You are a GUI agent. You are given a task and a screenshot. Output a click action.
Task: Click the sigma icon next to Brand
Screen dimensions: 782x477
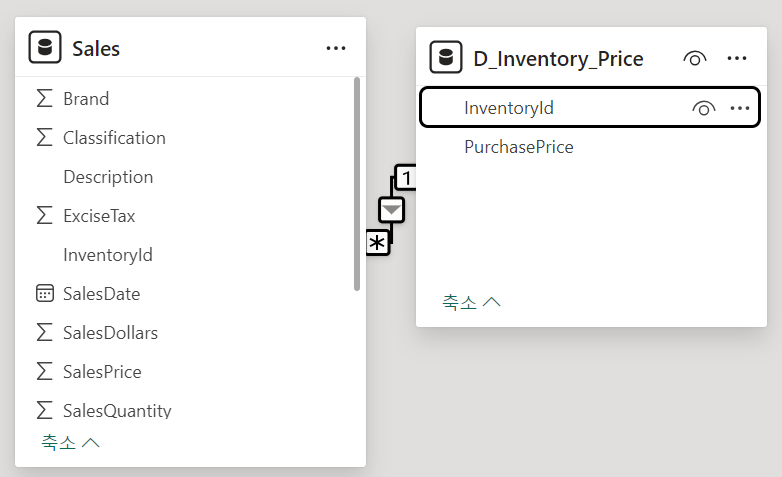(44, 99)
